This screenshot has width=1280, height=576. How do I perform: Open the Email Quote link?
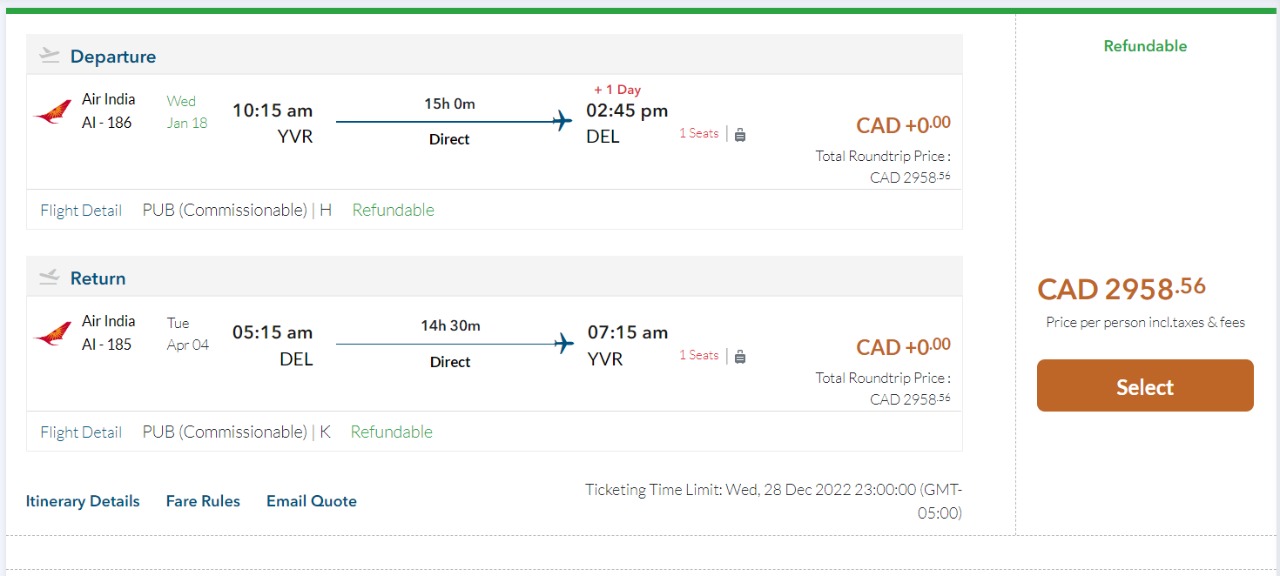click(311, 501)
